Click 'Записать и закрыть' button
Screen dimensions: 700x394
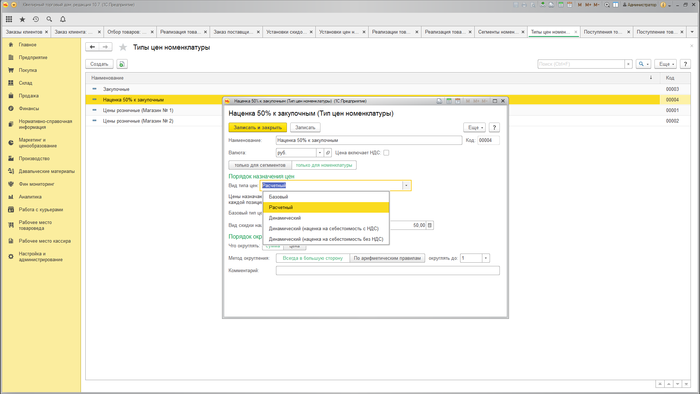[x=258, y=128]
